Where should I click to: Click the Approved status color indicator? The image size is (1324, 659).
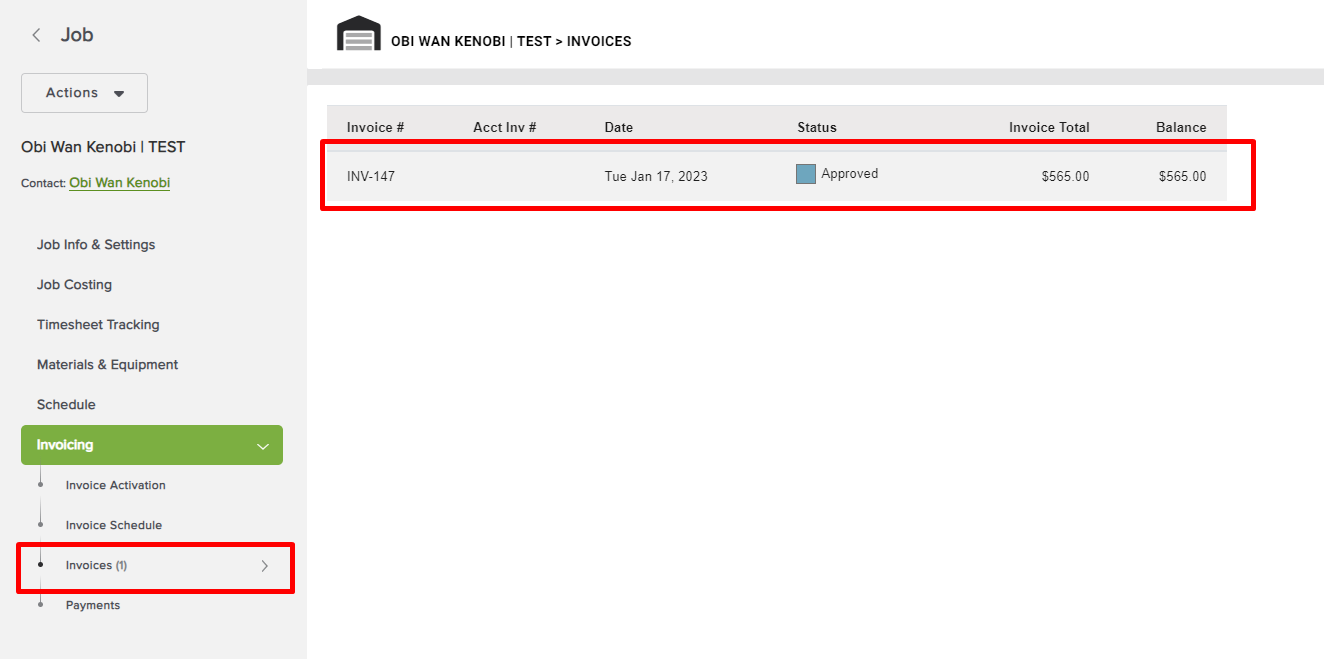805,173
